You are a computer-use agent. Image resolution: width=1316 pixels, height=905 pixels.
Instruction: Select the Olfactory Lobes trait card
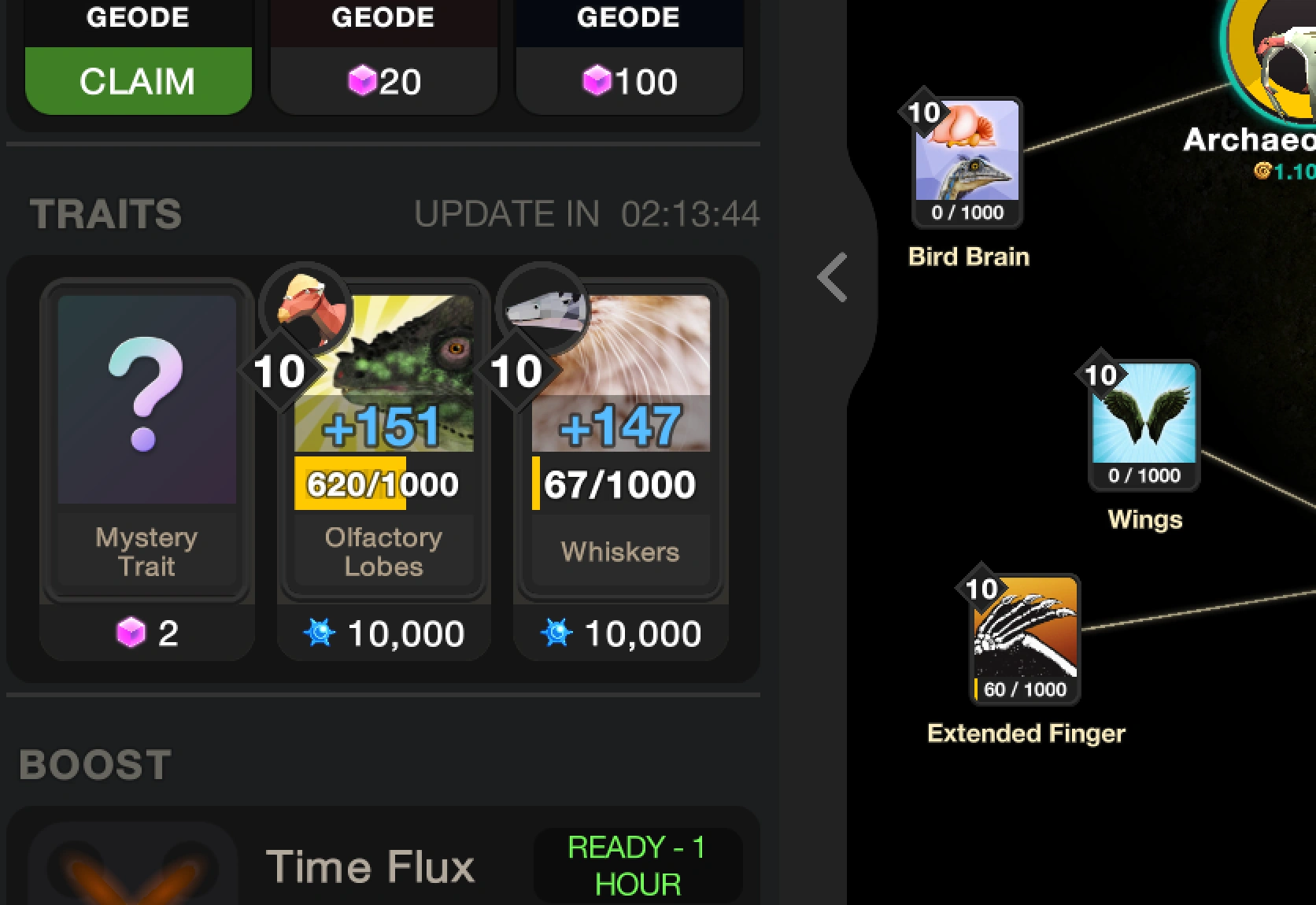384,441
